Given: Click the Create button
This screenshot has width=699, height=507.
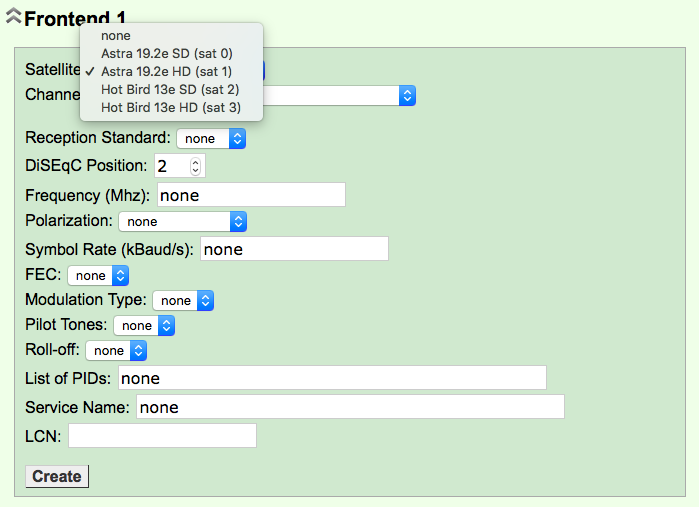Looking at the screenshot, I should click(57, 476).
